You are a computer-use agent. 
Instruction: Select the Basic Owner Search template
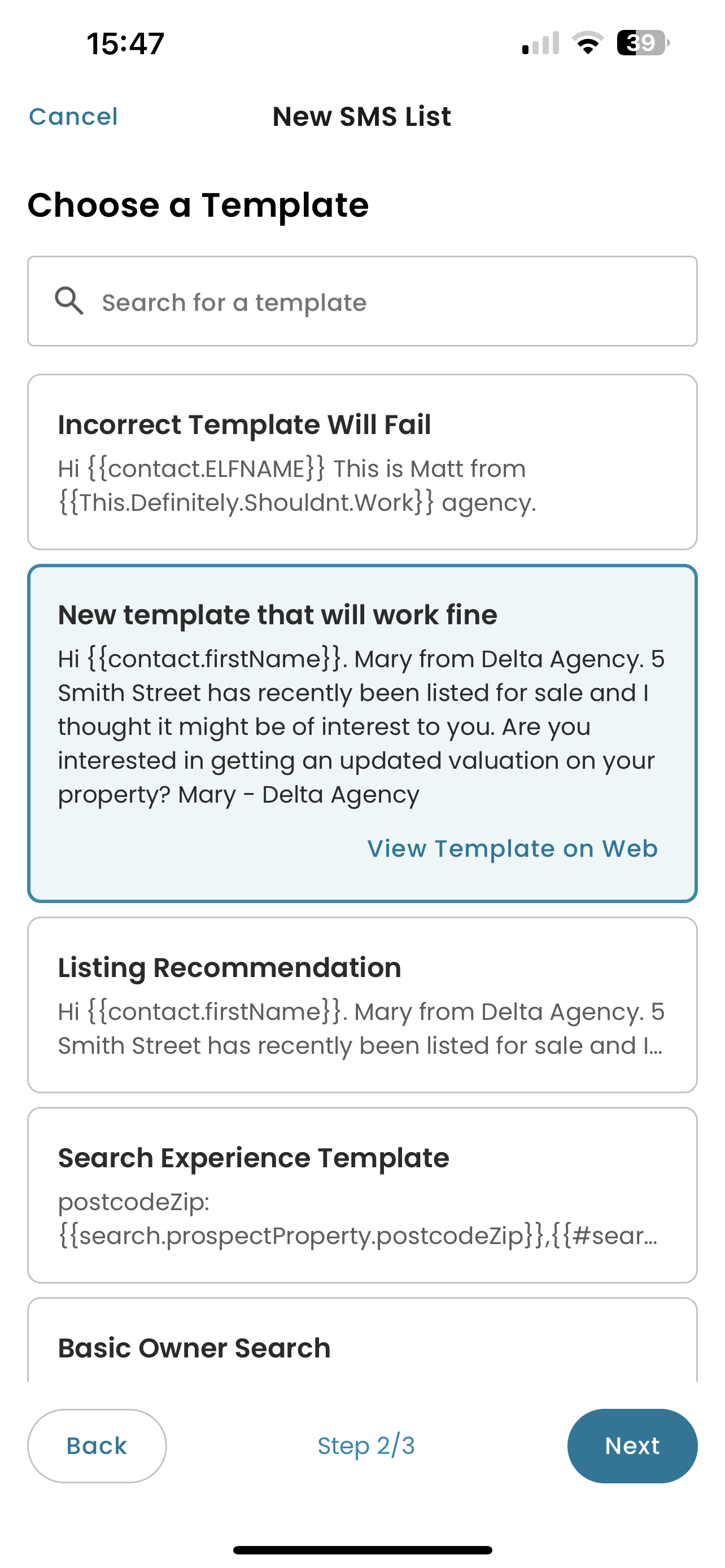pos(362,1340)
